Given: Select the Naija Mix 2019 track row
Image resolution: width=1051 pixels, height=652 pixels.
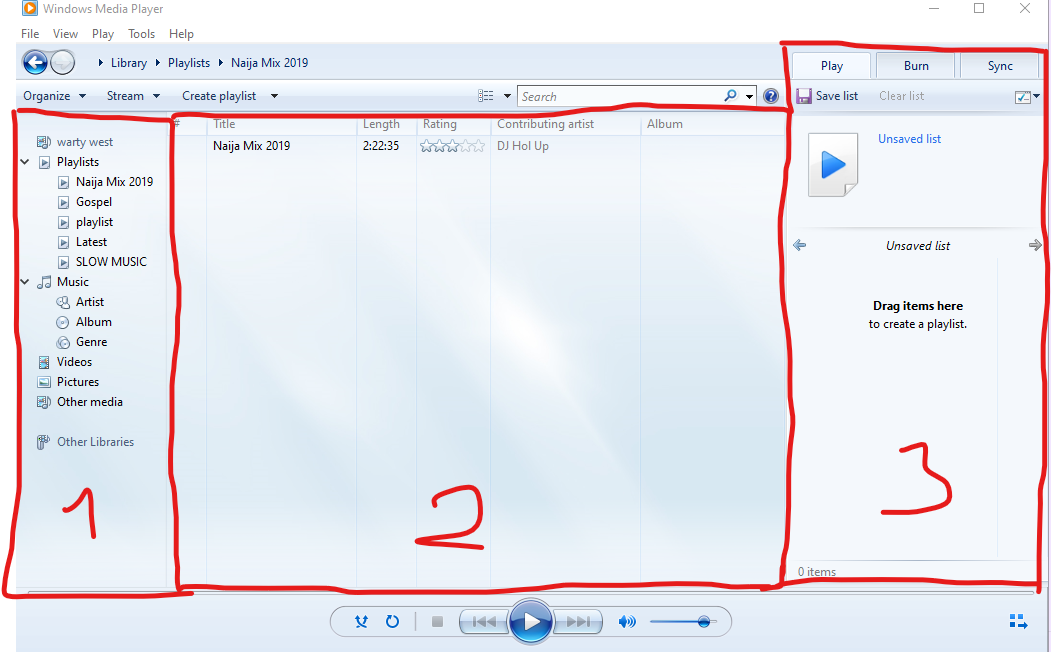Looking at the screenshot, I should pos(479,146).
